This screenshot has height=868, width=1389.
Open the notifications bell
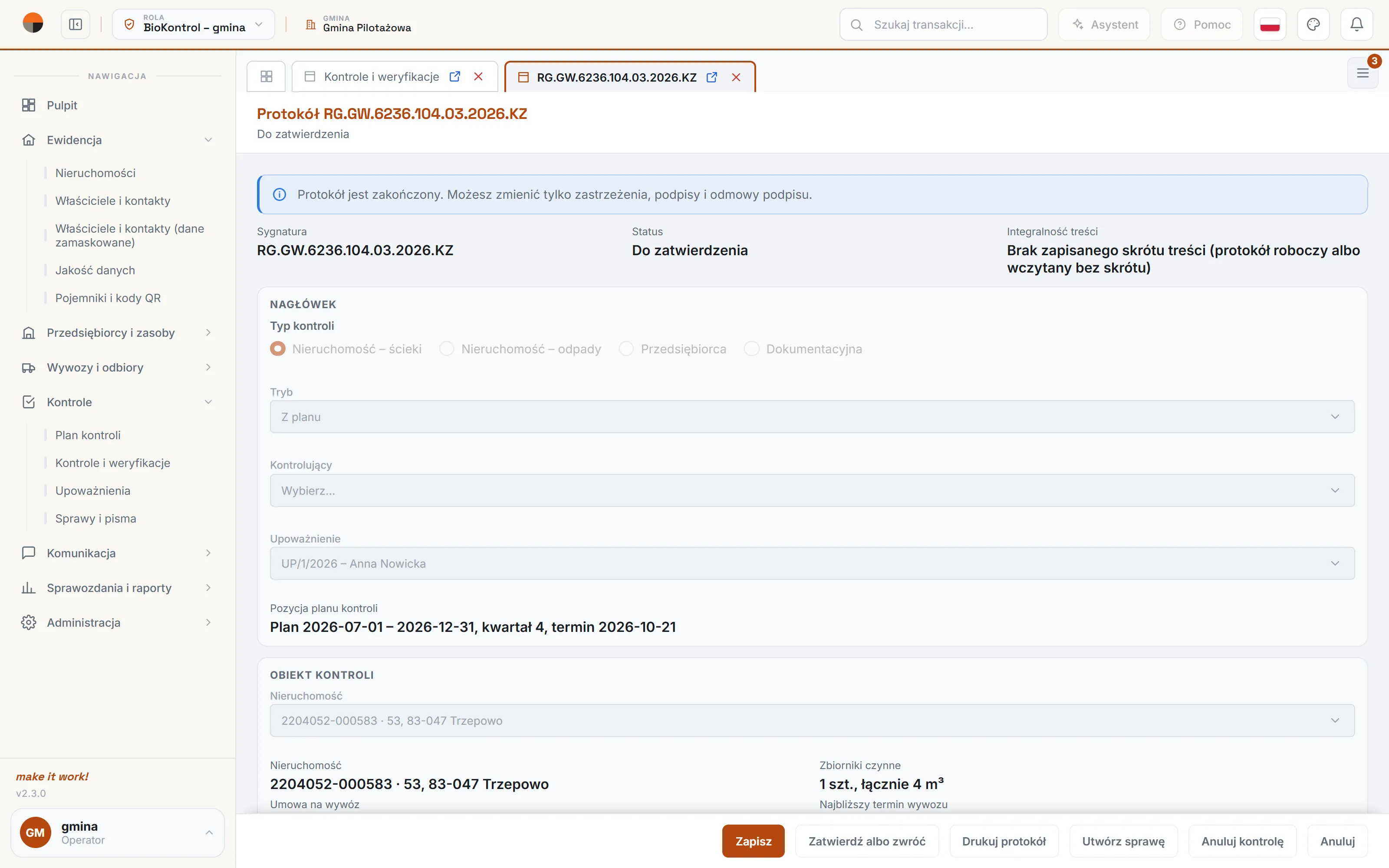(x=1356, y=25)
